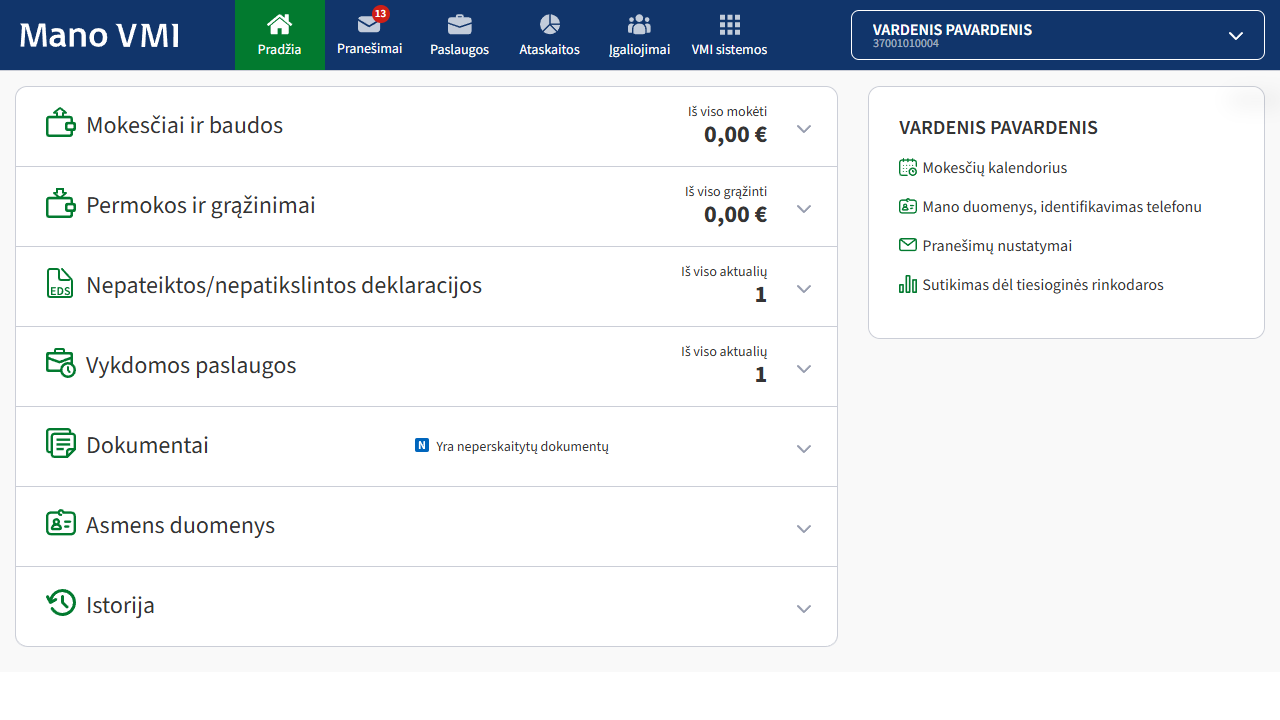
Task: Open VMI sistemos grid icon
Action: [x=730, y=24]
